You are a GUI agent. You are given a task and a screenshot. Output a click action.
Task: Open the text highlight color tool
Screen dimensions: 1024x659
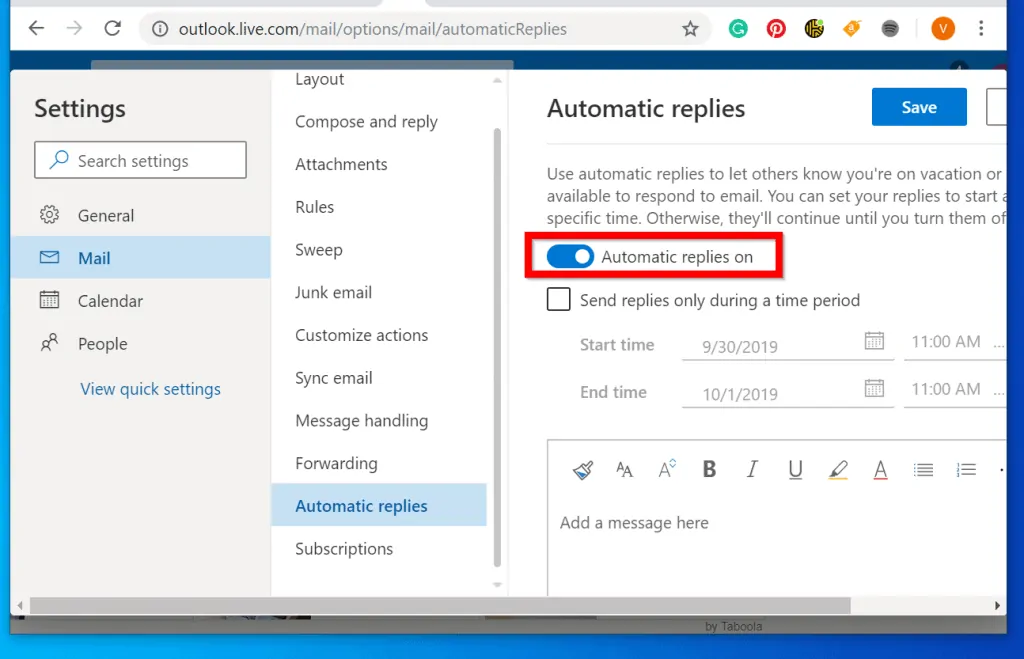(x=838, y=470)
